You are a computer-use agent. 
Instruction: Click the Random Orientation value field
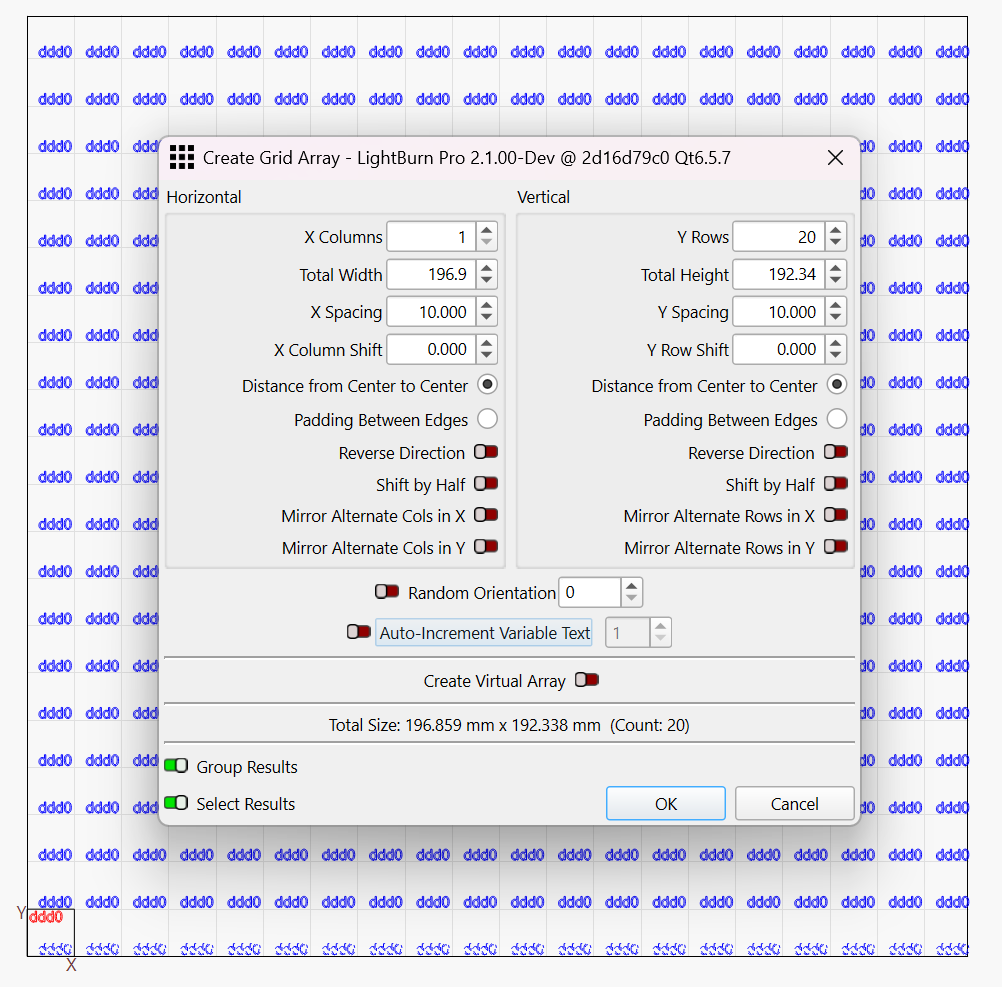(589, 592)
